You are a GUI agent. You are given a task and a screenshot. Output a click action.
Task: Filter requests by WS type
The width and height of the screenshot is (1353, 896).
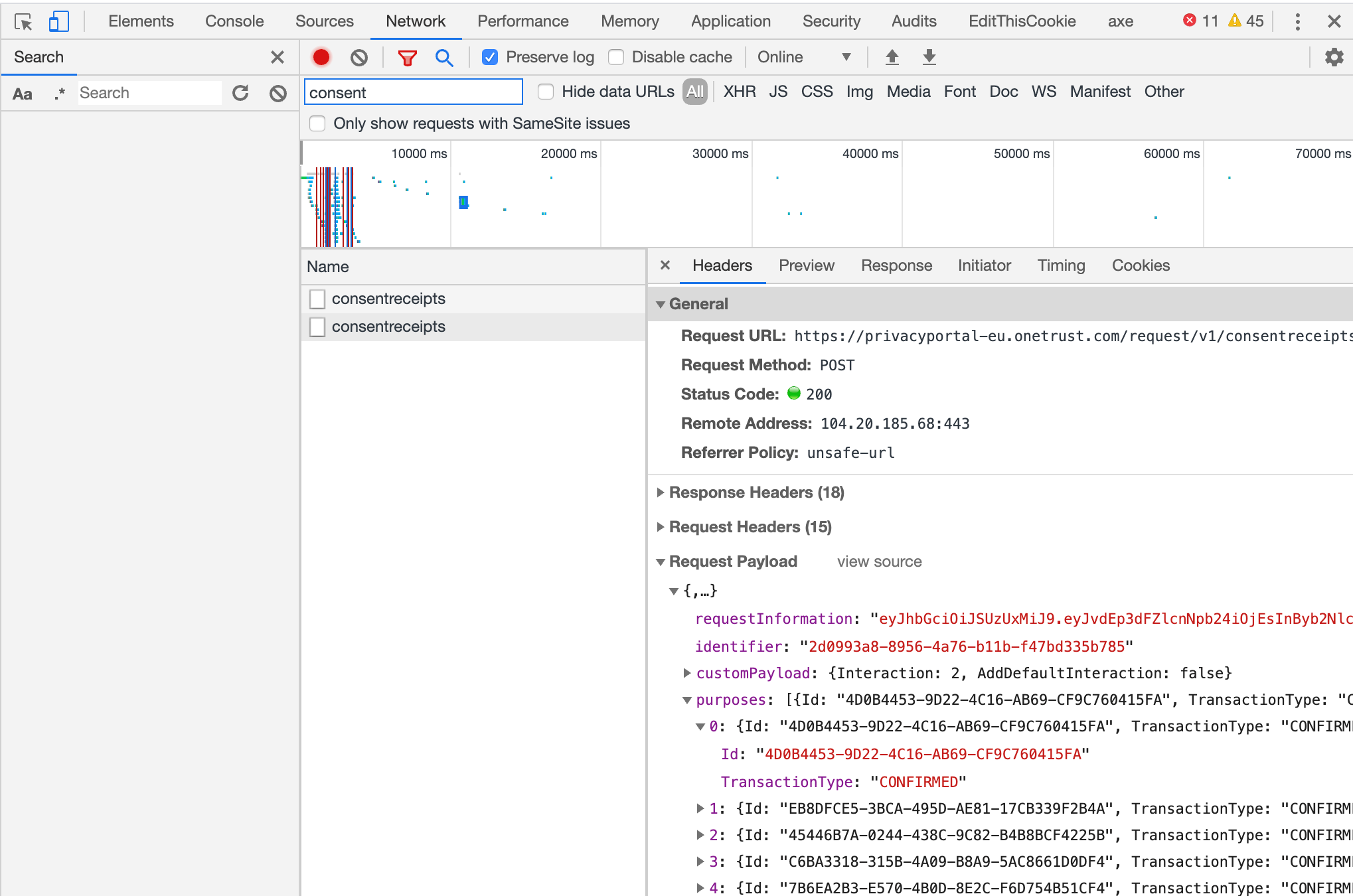(1044, 92)
